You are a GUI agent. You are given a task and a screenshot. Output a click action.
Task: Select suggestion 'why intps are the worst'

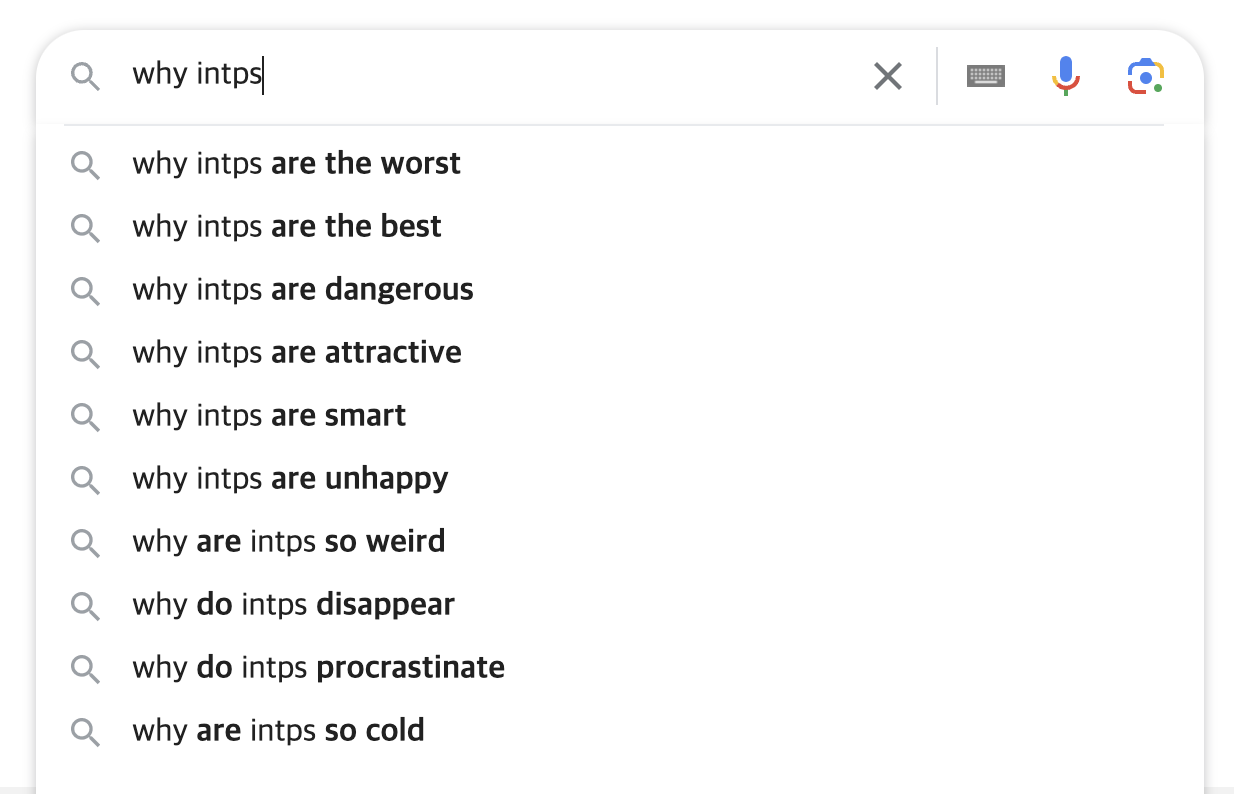pos(296,164)
